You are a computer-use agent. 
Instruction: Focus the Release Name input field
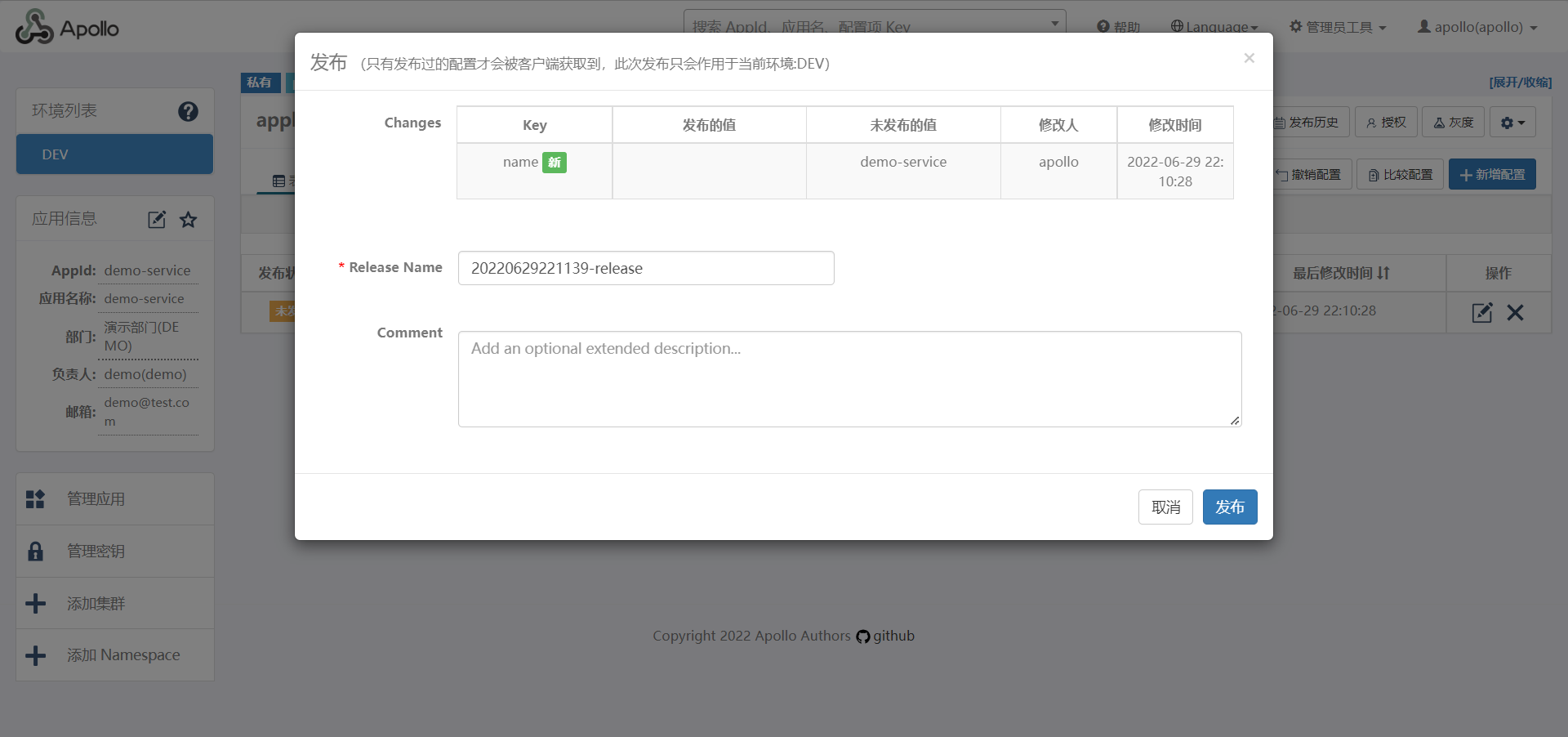pos(645,269)
